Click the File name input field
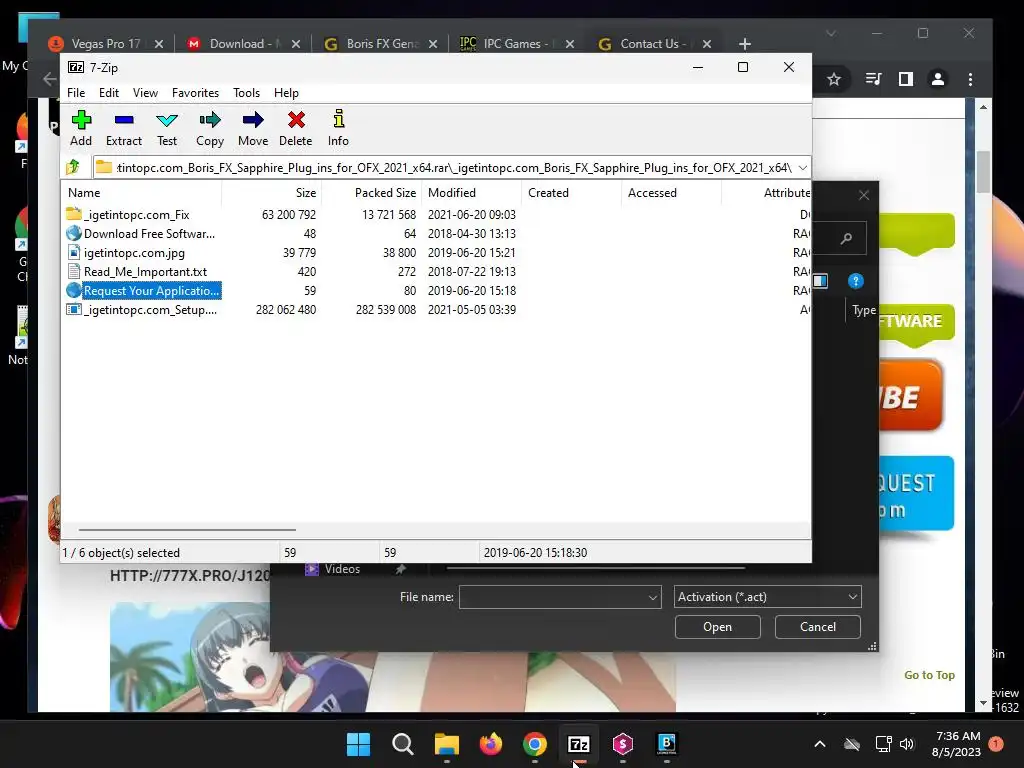Image resolution: width=1024 pixels, height=768 pixels. click(x=560, y=597)
